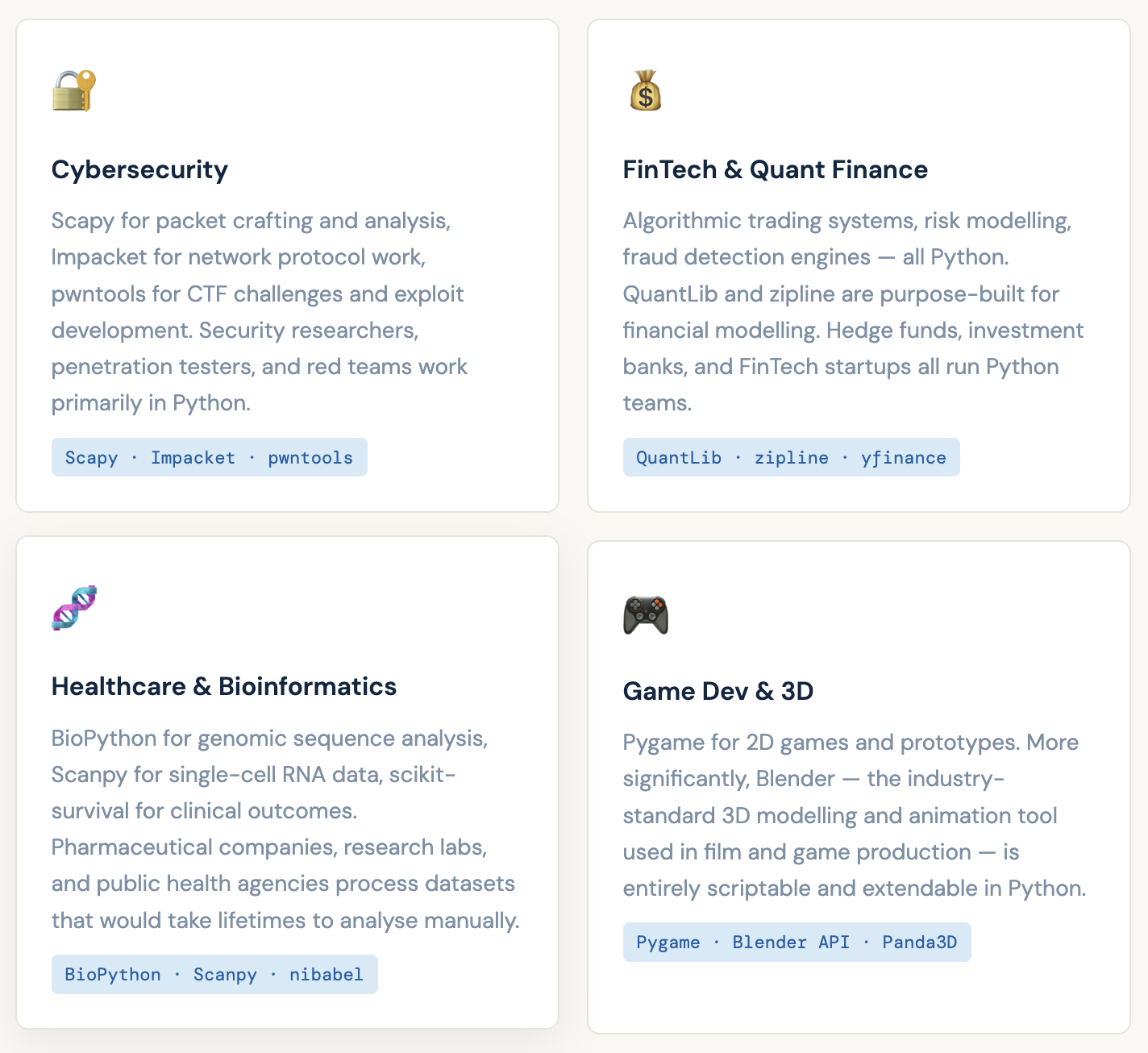Click the DNA helix Healthcare icon
This screenshot has width=1148, height=1053.
tap(74, 608)
